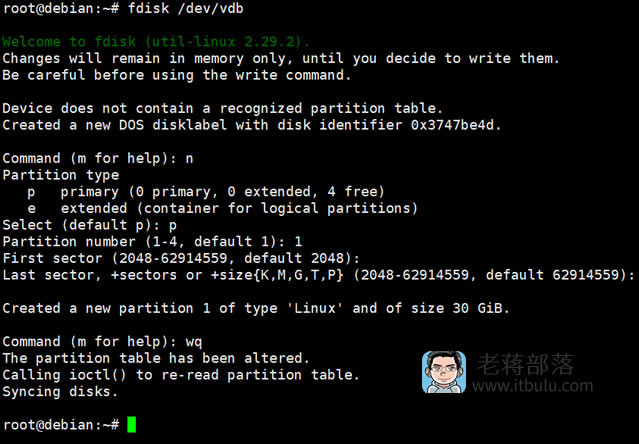639x444 pixels.
Task: Click the fdisk /dev/vdb command text
Action: (185, 8)
